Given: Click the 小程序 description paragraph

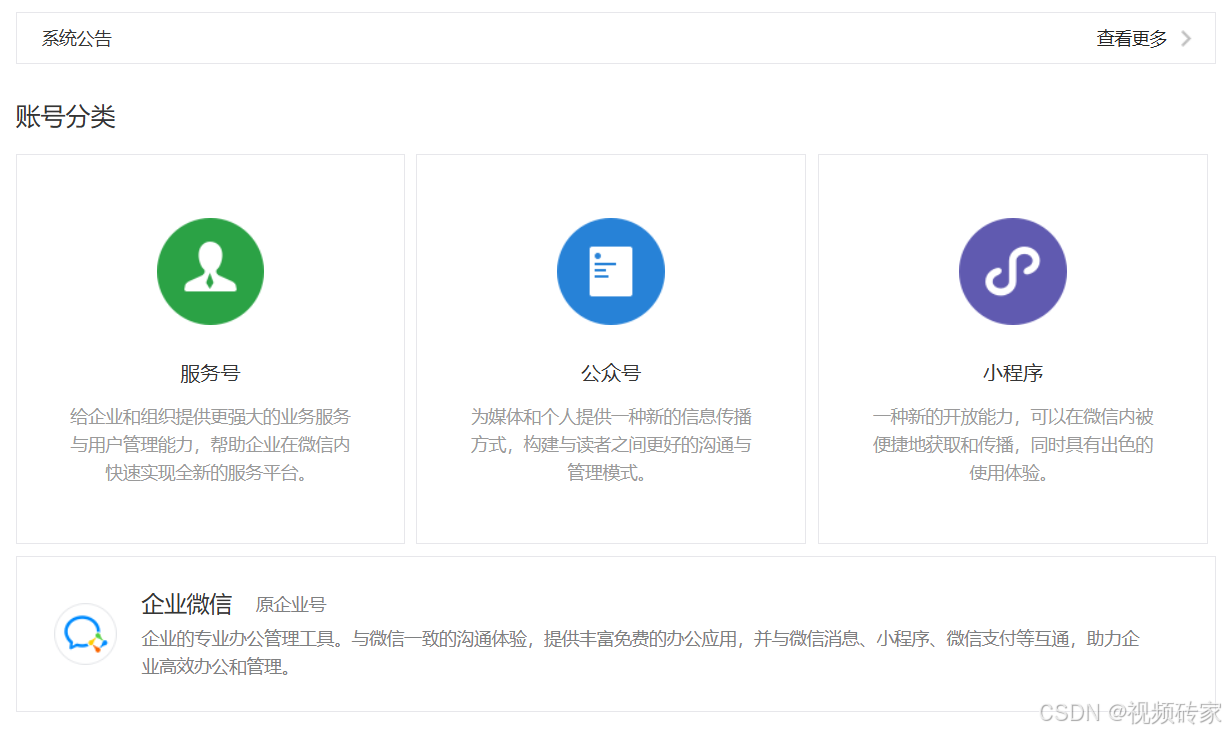Looking at the screenshot, I should [x=1013, y=445].
